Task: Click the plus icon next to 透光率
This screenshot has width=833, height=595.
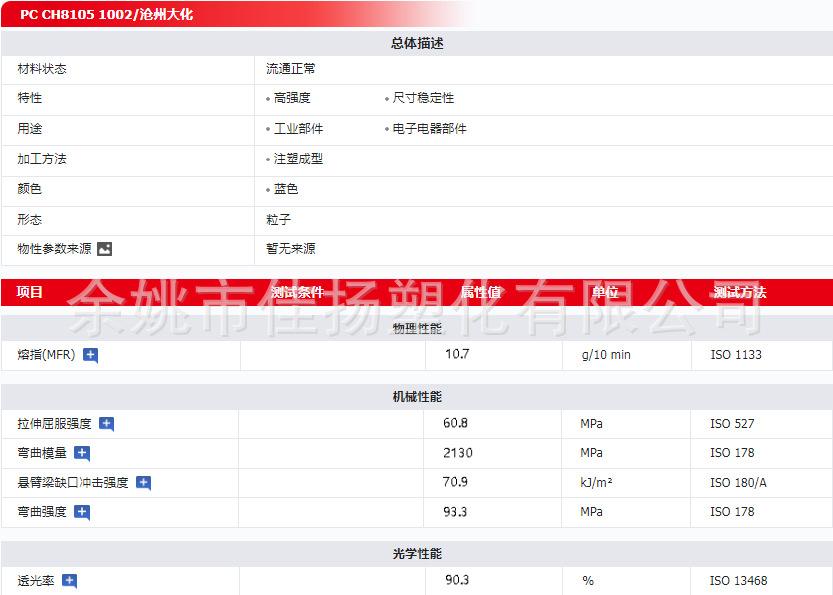Action: click(70, 581)
